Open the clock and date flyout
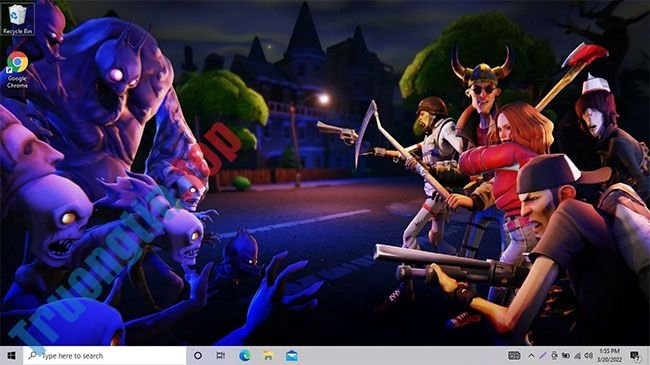The image size is (650, 365). click(x=609, y=355)
